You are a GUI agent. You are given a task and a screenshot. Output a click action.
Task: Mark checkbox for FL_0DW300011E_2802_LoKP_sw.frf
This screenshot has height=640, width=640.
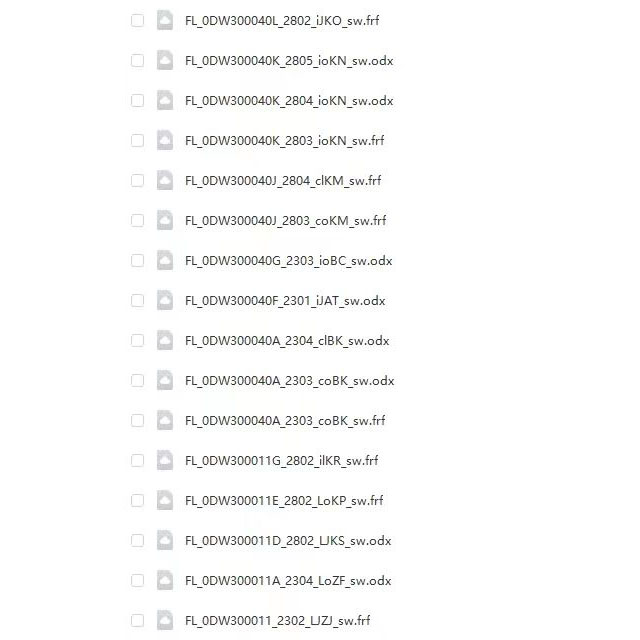(x=138, y=500)
